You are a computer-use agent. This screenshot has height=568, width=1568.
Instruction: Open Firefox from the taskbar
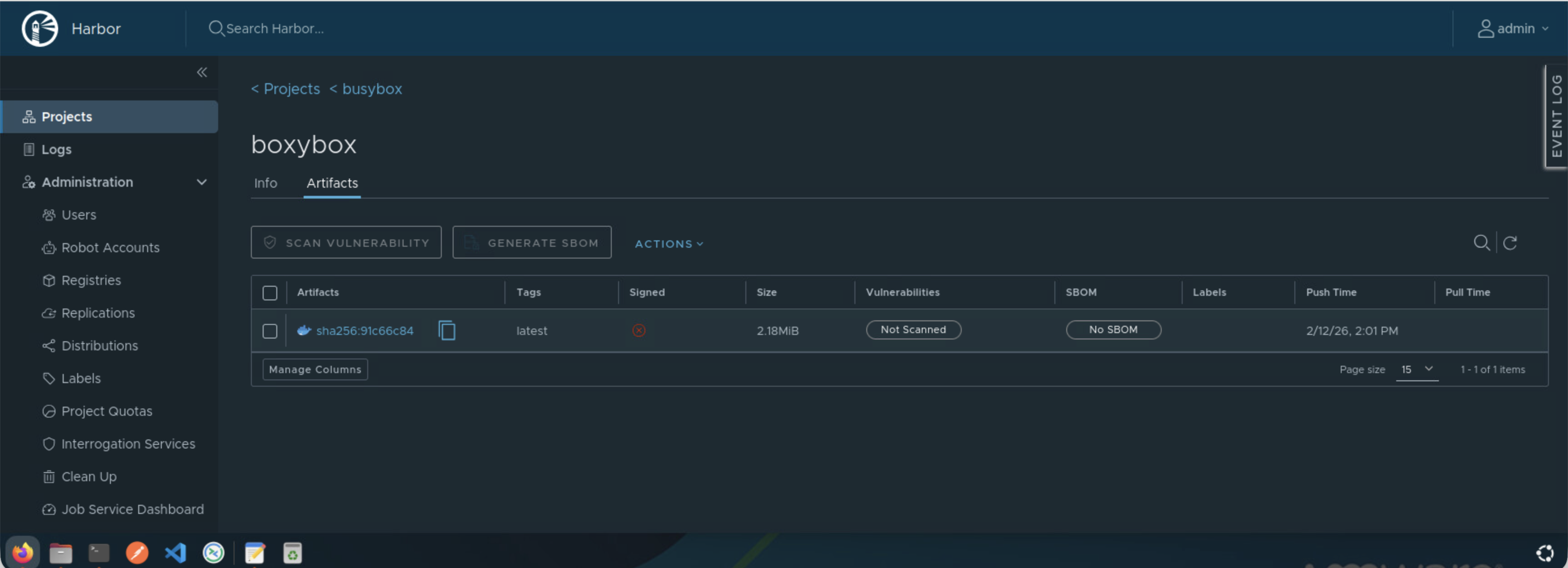(x=23, y=553)
